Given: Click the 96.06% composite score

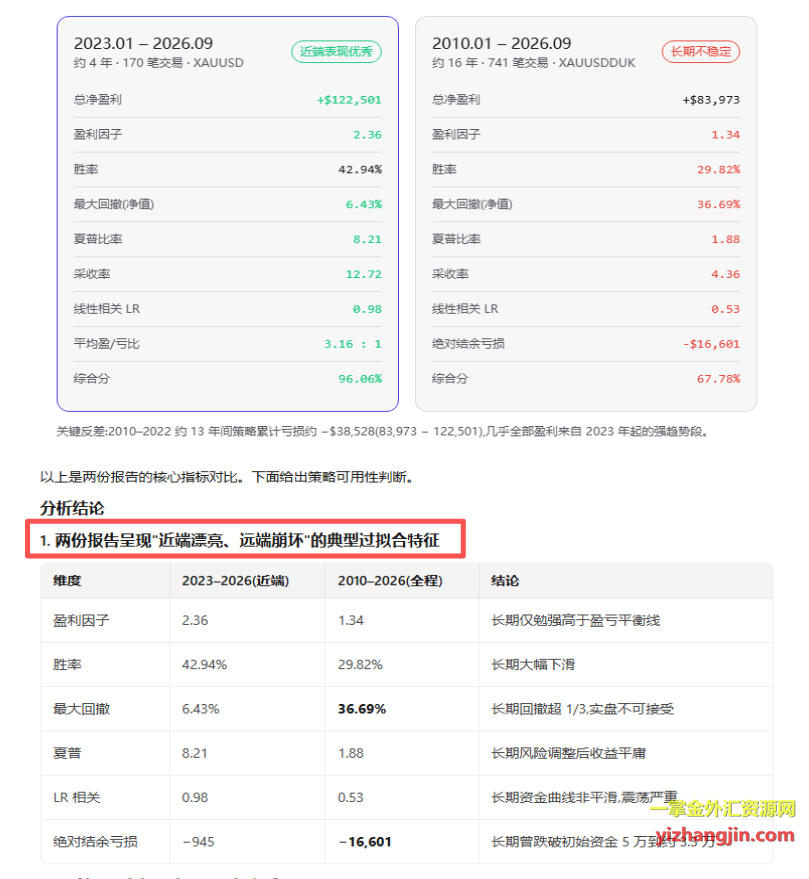Looking at the screenshot, I should click(x=359, y=379).
